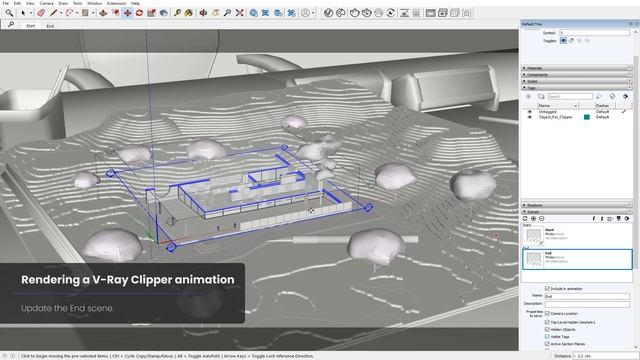640x360 pixels.
Task: Select the arrow Select tool
Action: coord(23,13)
